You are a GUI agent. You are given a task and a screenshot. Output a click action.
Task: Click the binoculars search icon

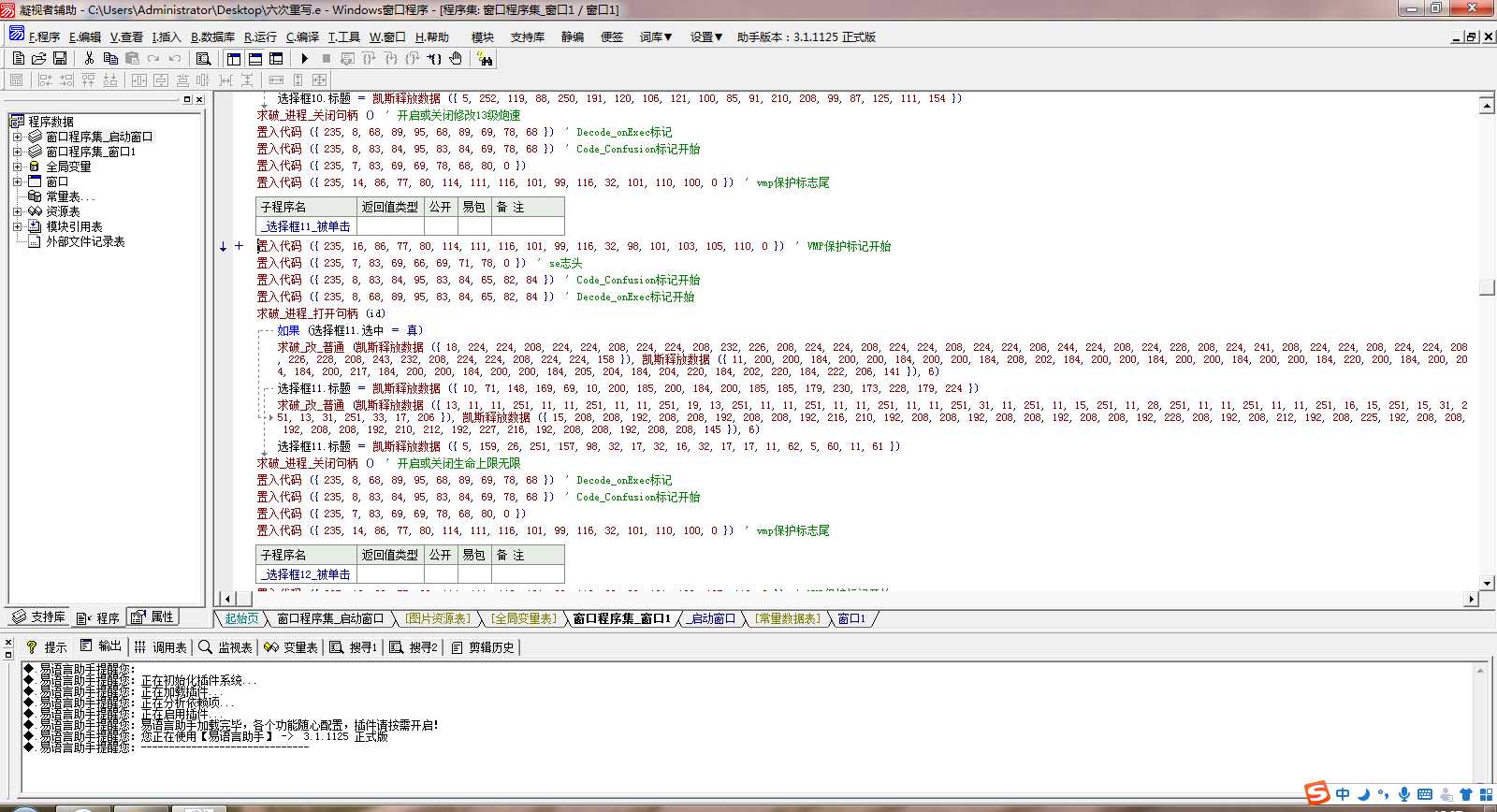[485, 58]
